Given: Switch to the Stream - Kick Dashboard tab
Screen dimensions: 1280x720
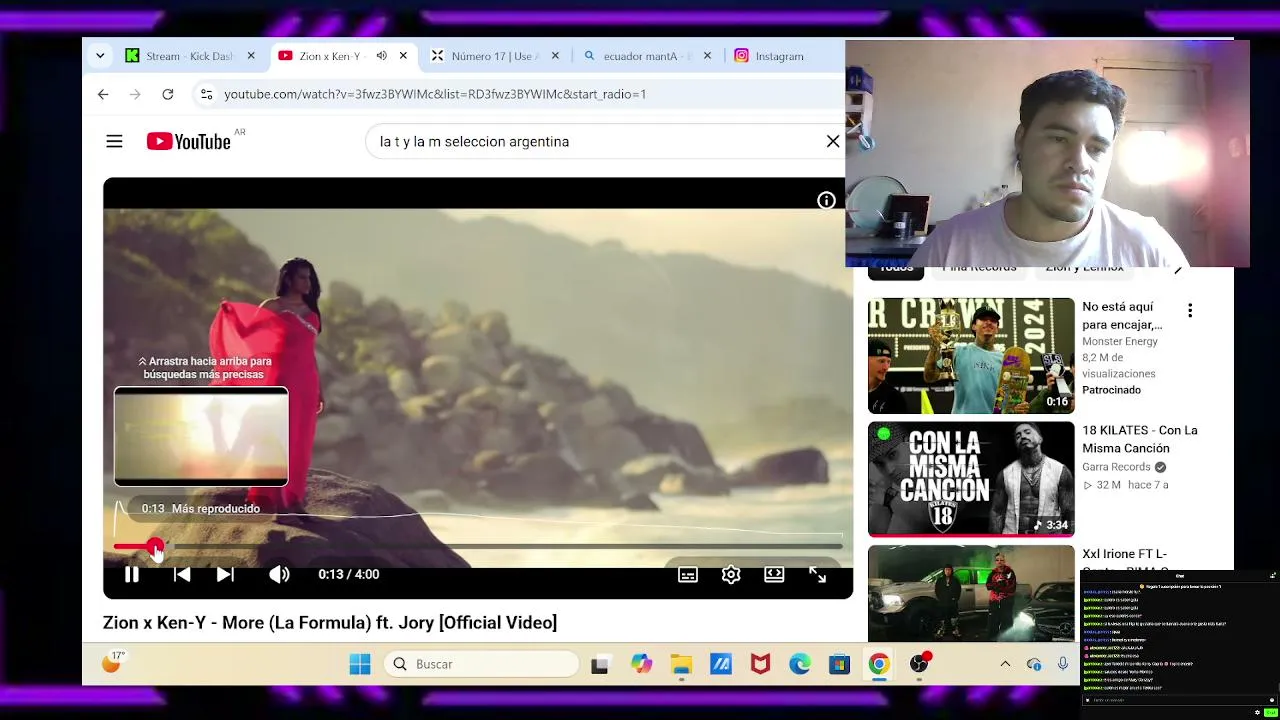Looking at the screenshot, I should click(190, 56).
